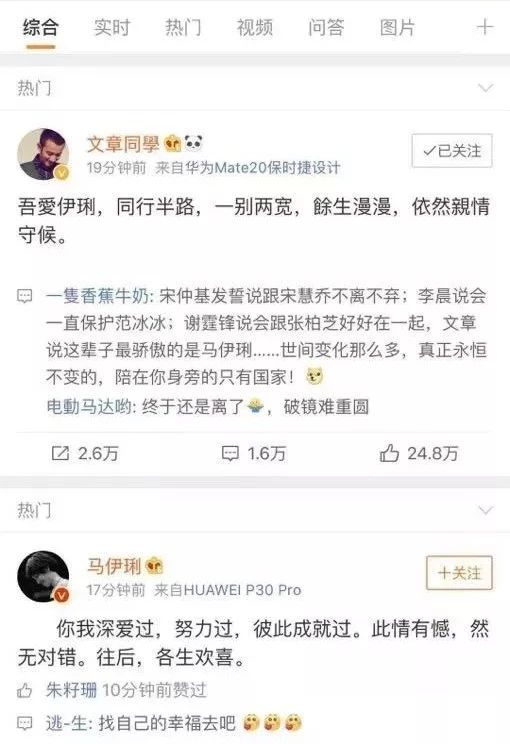Viewport: 510px width, 744px height.
Task: Open commenter 一隻香蕉牛奶 profile link
Action: coord(97,296)
